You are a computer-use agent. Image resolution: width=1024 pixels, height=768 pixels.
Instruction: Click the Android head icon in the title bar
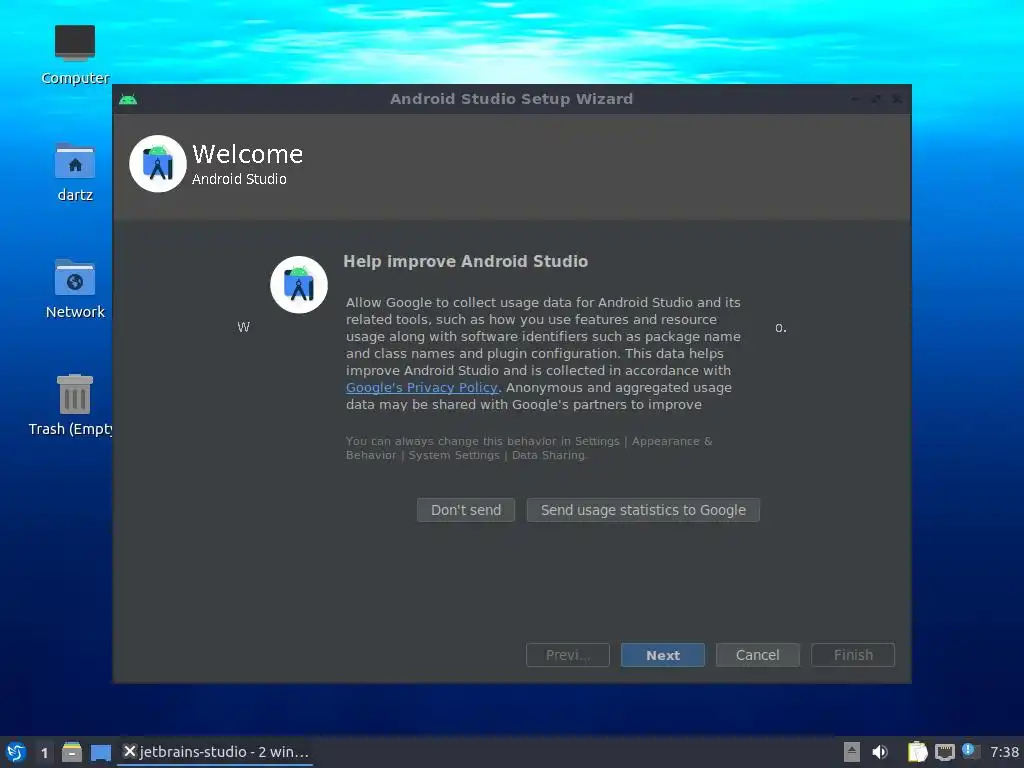pyautogui.click(x=128, y=99)
